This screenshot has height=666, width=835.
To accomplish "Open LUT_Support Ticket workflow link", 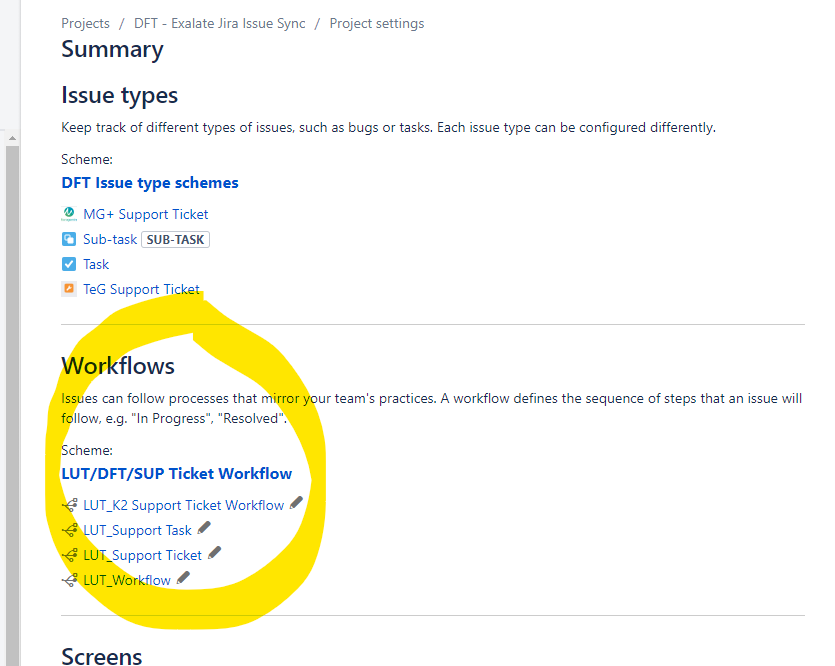I will pos(142,555).
